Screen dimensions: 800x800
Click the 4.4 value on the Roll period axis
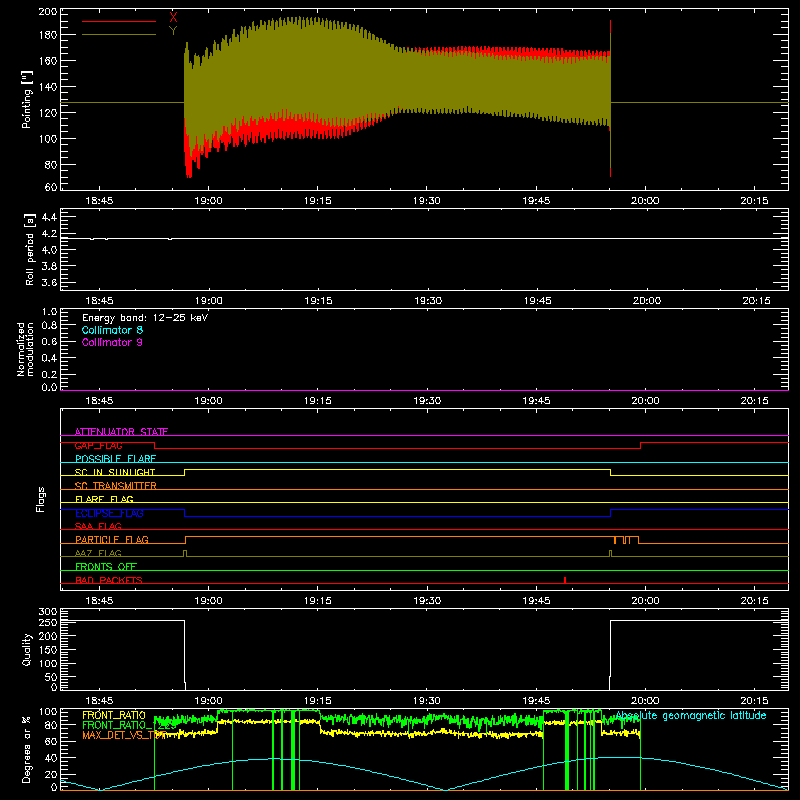pos(49,217)
